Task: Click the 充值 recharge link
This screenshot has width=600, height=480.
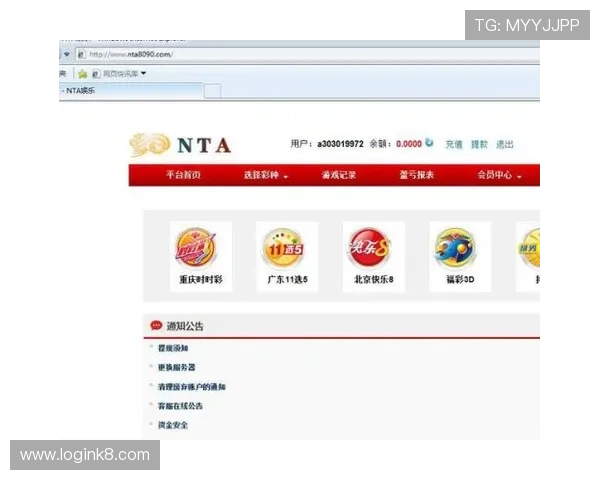Action: click(x=454, y=144)
